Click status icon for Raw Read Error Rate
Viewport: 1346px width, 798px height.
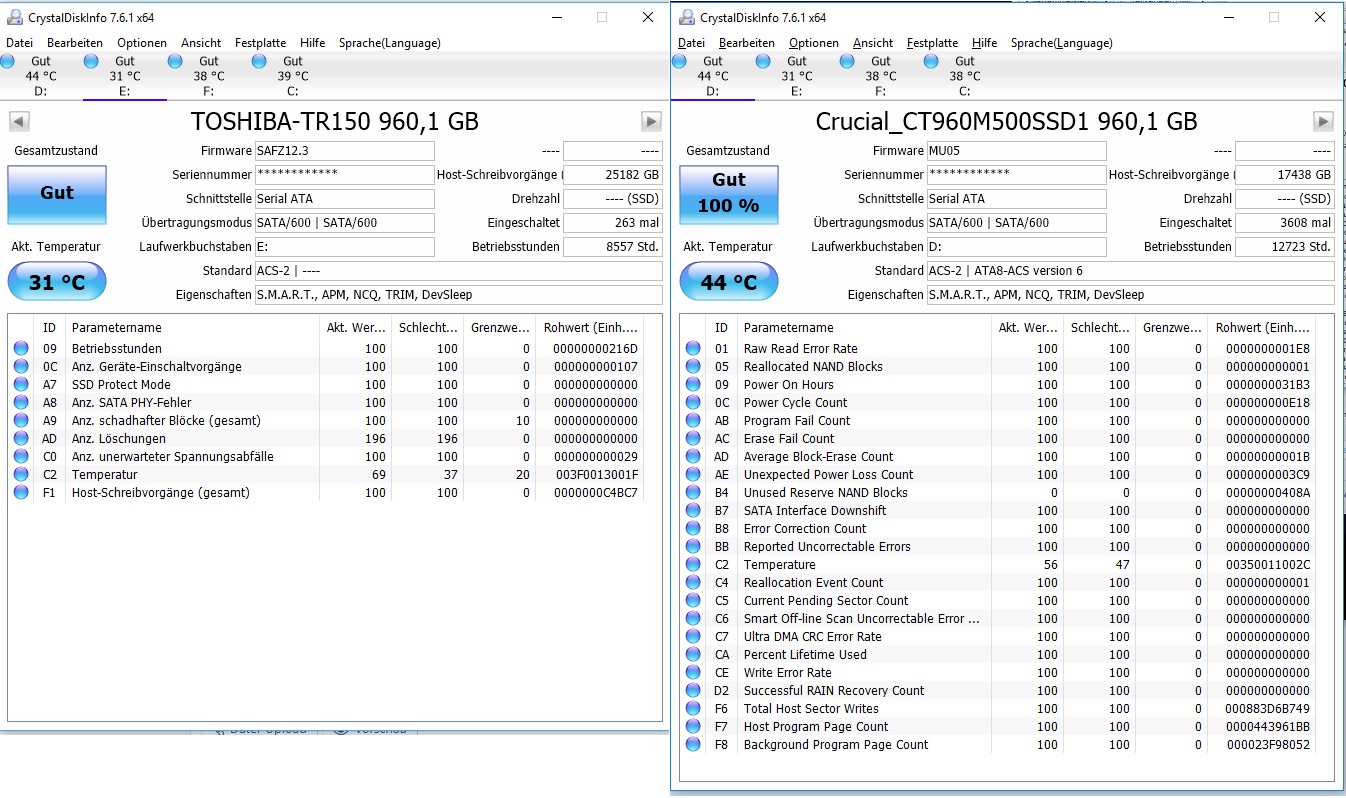click(x=693, y=349)
